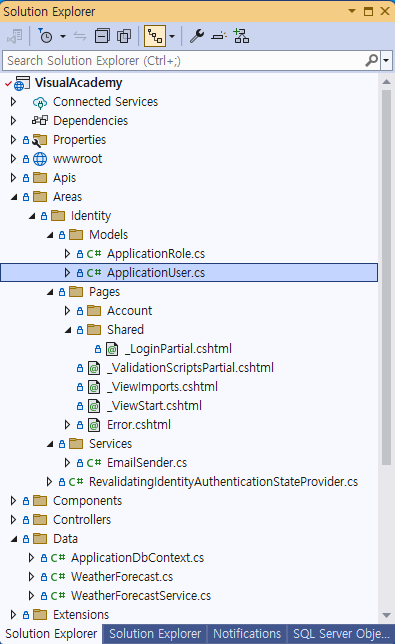Click the Preview Selected Items icon

pos(219,36)
